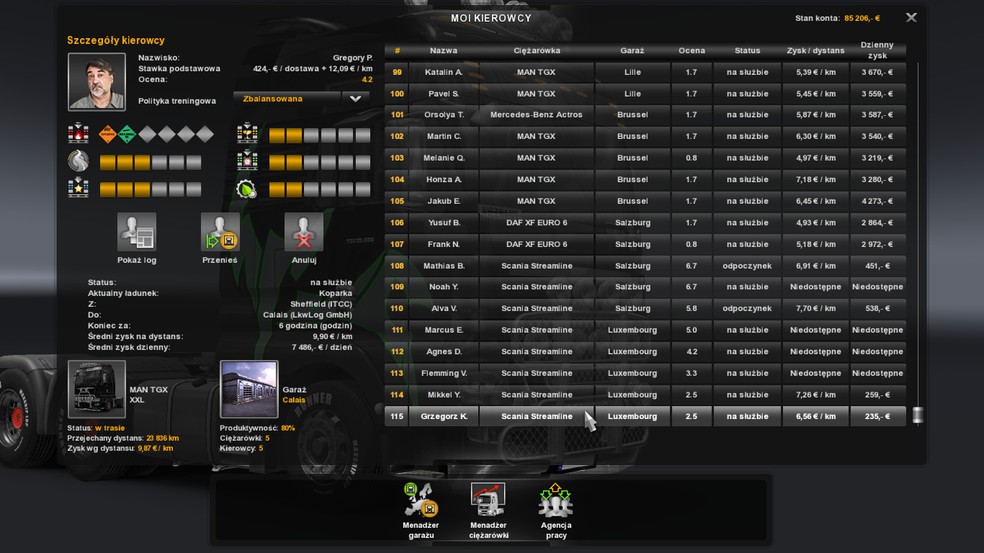Screen dimensions: 984x553
Task: Sort drivers by the Ocena column
Action: (x=692, y=50)
